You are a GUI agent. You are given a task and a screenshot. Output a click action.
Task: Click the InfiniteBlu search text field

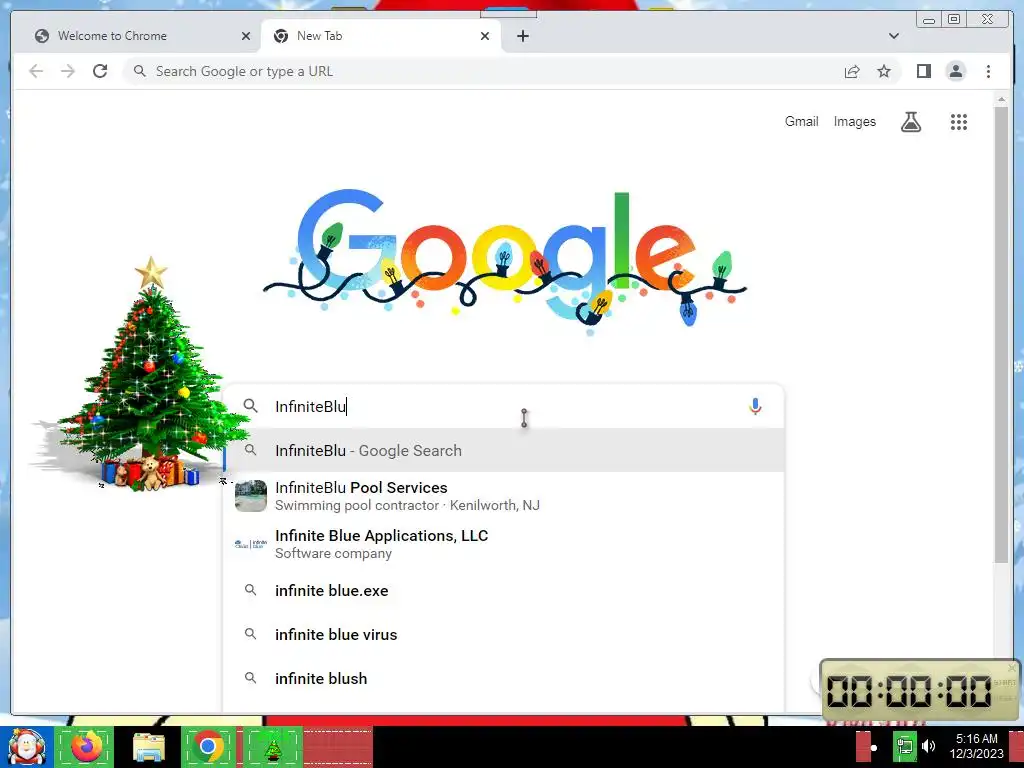pyautogui.click(x=506, y=406)
